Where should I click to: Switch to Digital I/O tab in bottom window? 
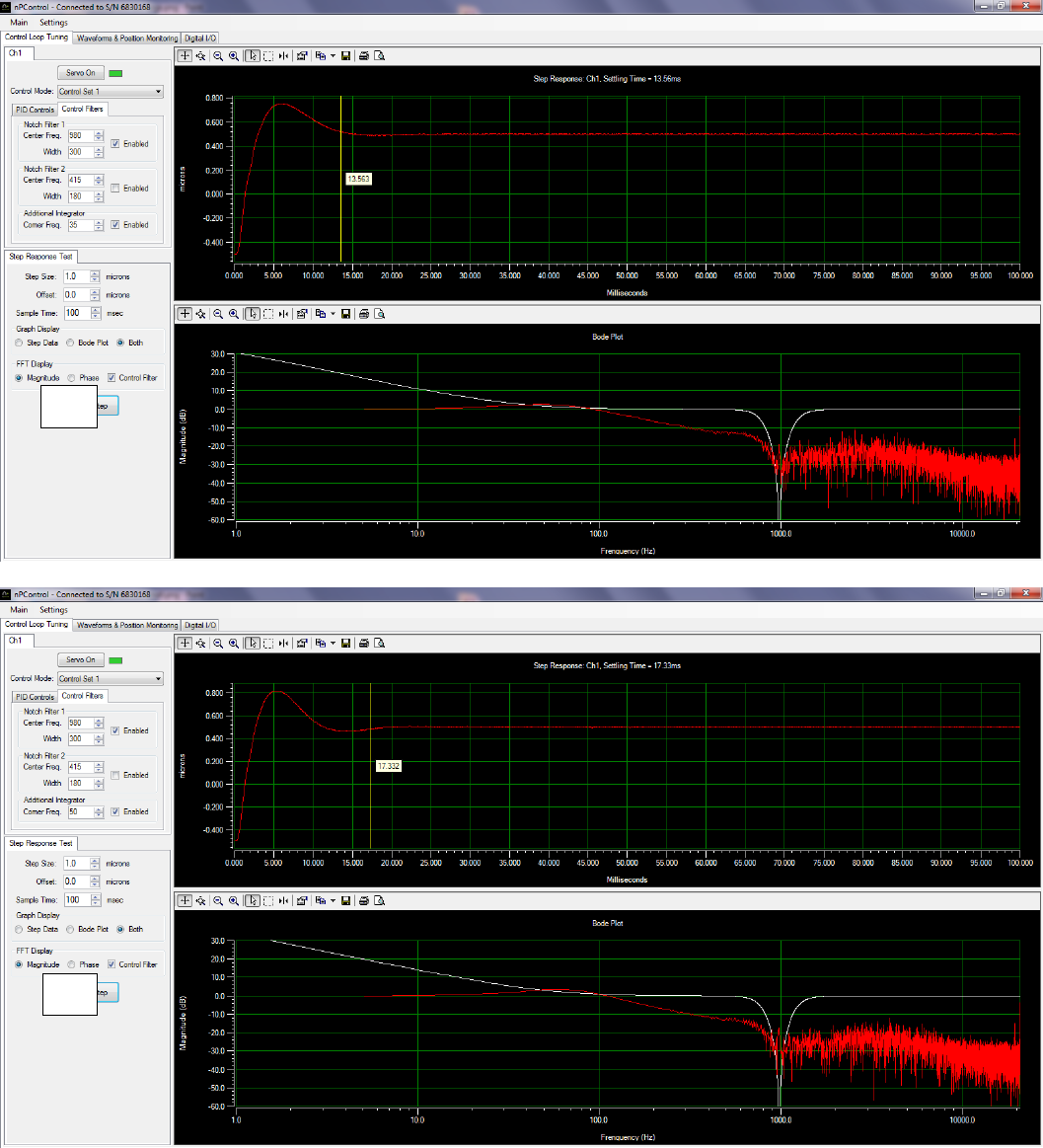pyautogui.click(x=199, y=625)
